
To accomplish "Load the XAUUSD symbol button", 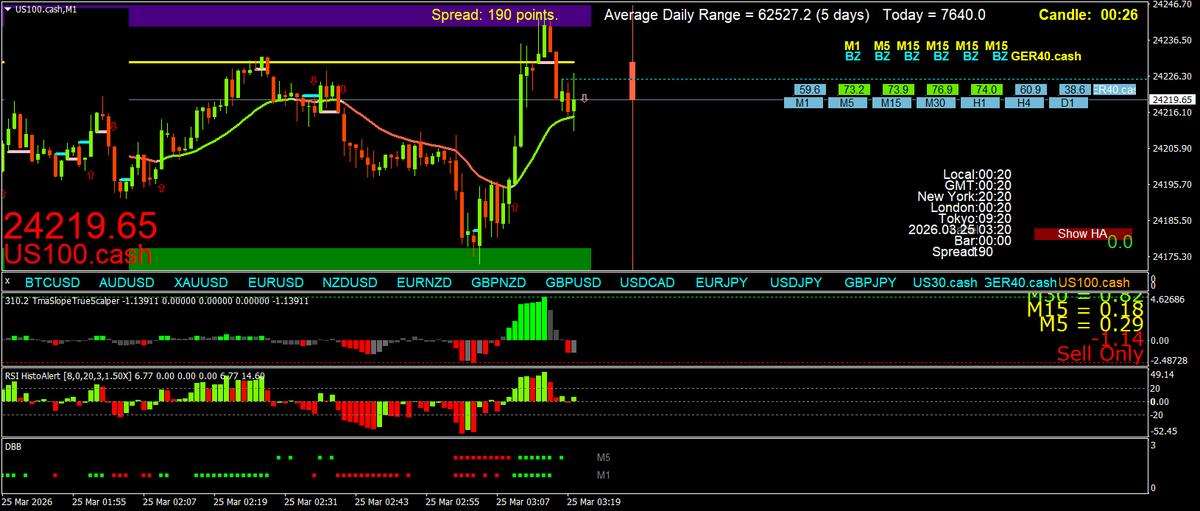I will pos(200,283).
